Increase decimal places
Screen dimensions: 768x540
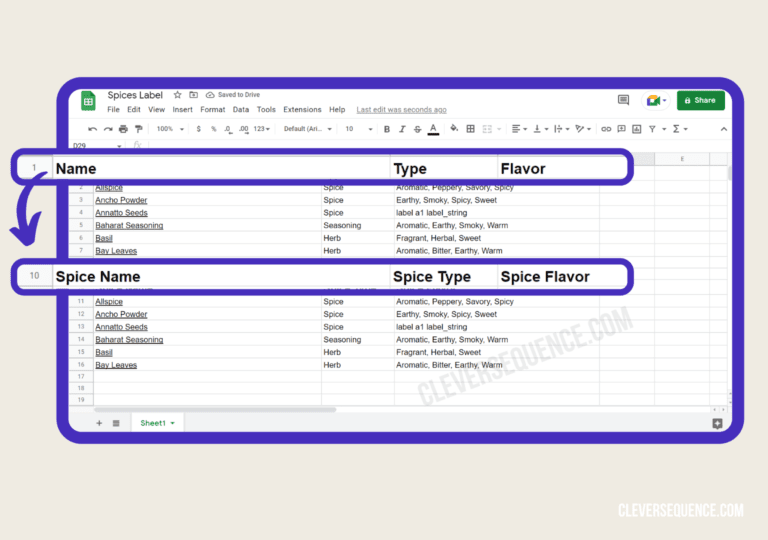pyautogui.click(x=243, y=129)
